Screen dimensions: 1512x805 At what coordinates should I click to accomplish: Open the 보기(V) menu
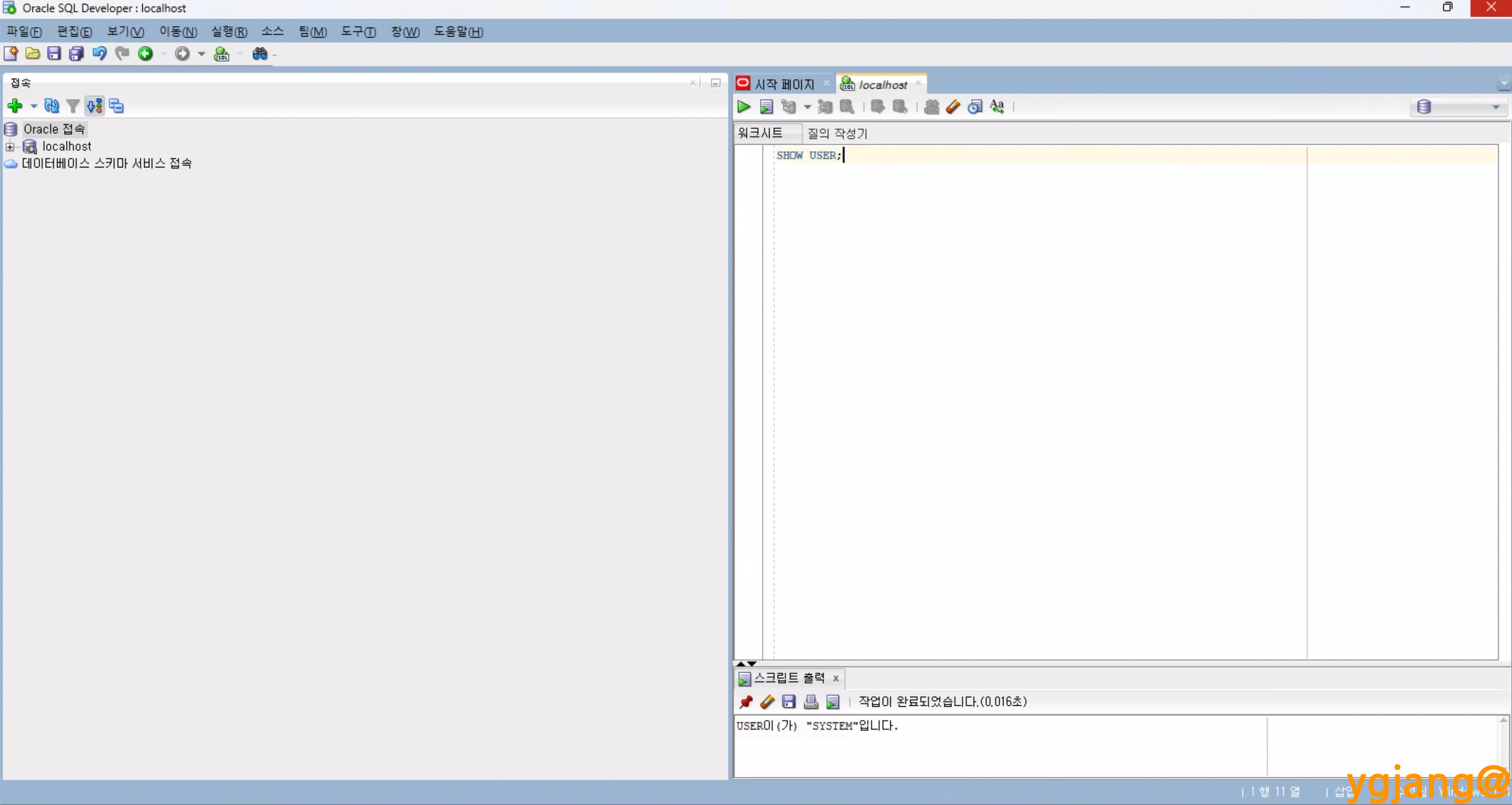pos(126,32)
